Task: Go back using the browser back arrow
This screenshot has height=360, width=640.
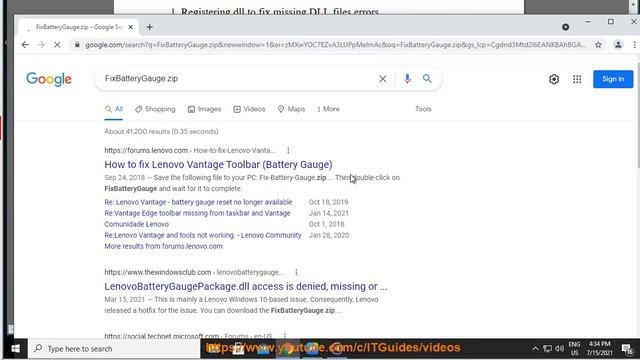Action: pyautogui.click(x=25, y=44)
